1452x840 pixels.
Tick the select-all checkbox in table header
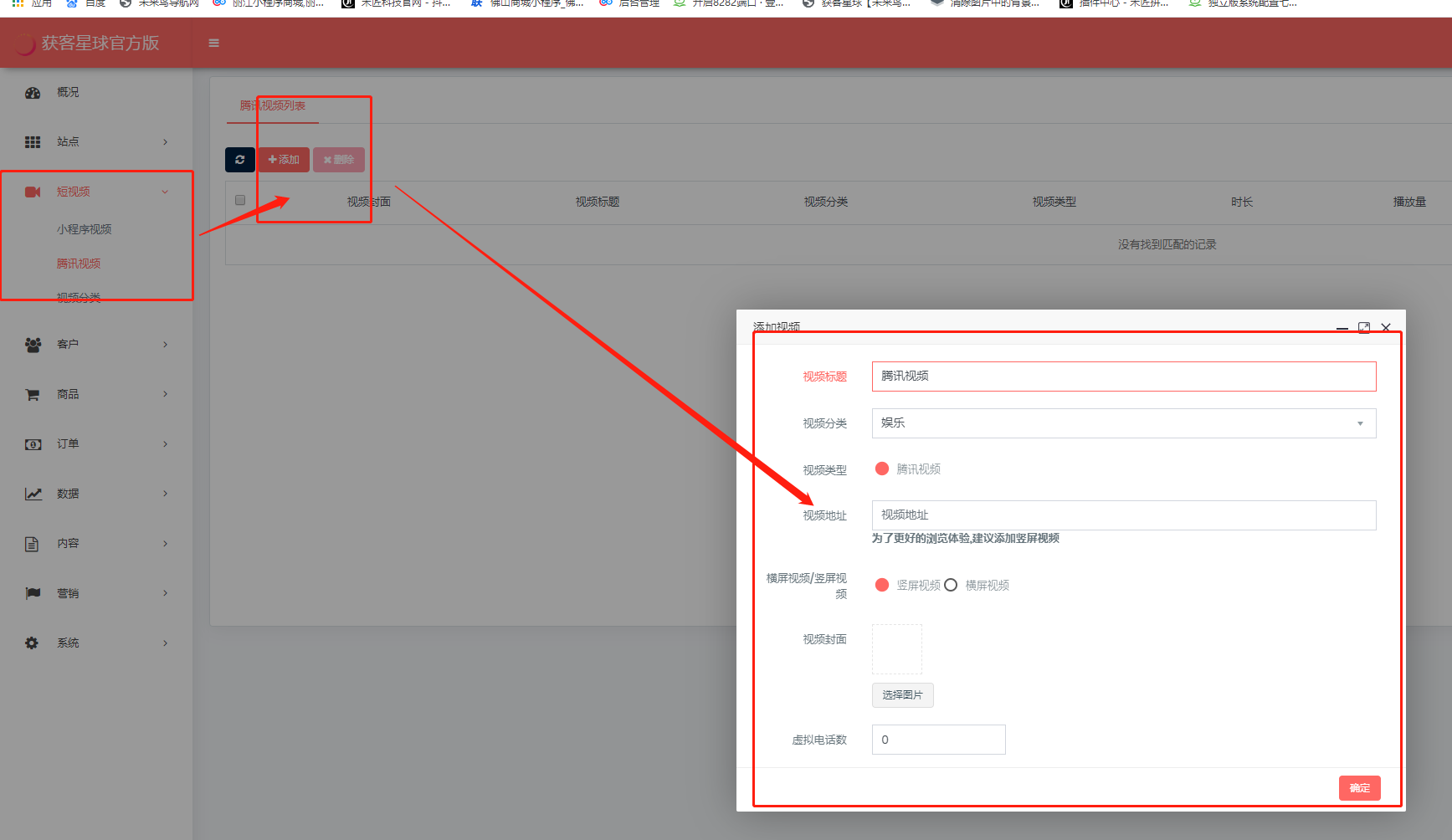(x=240, y=201)
